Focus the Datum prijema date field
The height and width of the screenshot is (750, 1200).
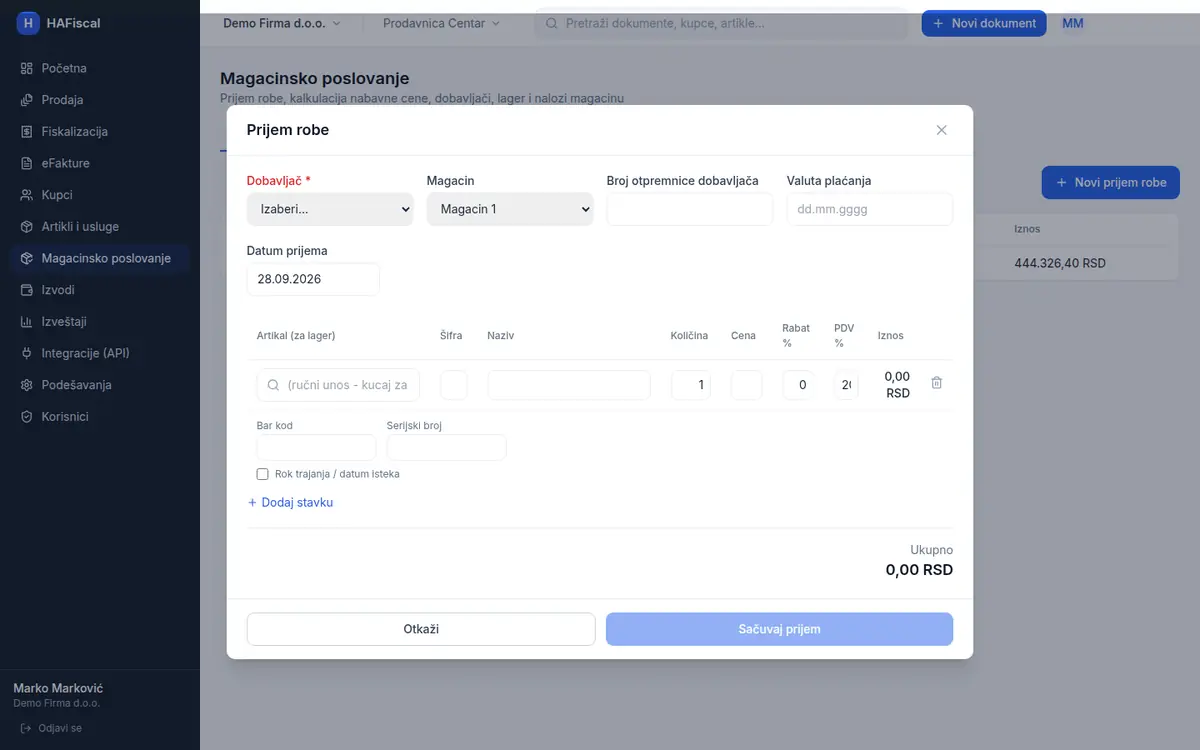click(313, 279)
